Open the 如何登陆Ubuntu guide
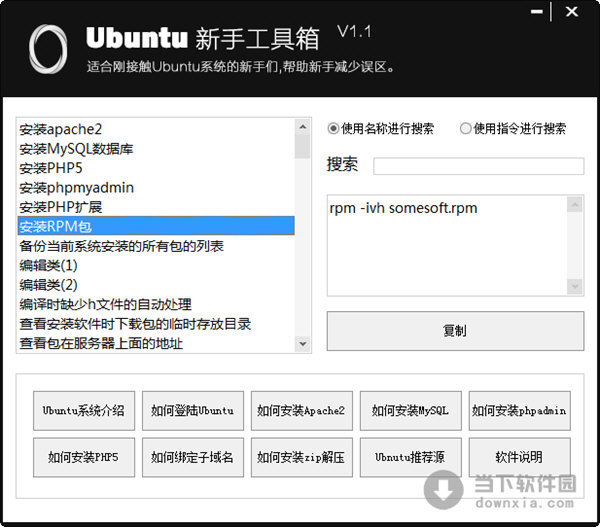 [193, 411]
